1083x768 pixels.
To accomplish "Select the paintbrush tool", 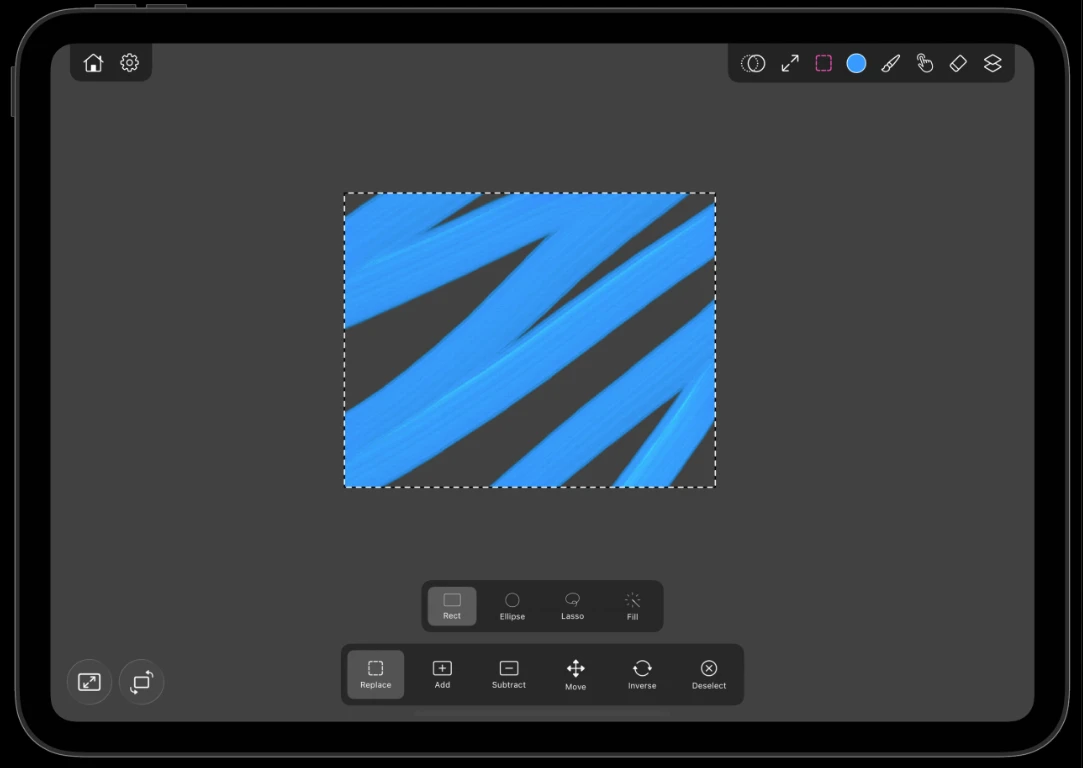I will coord(890,64).
